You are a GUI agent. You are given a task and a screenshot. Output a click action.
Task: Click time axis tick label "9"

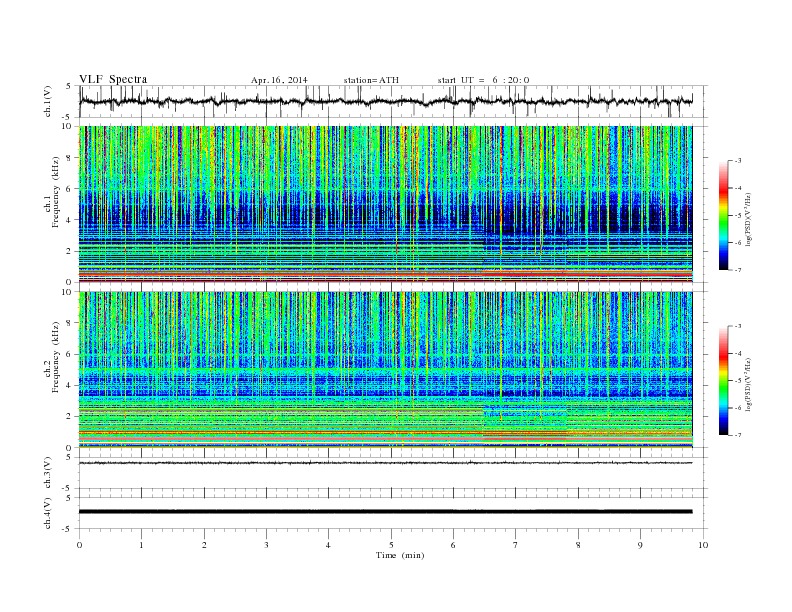(640, 545)
